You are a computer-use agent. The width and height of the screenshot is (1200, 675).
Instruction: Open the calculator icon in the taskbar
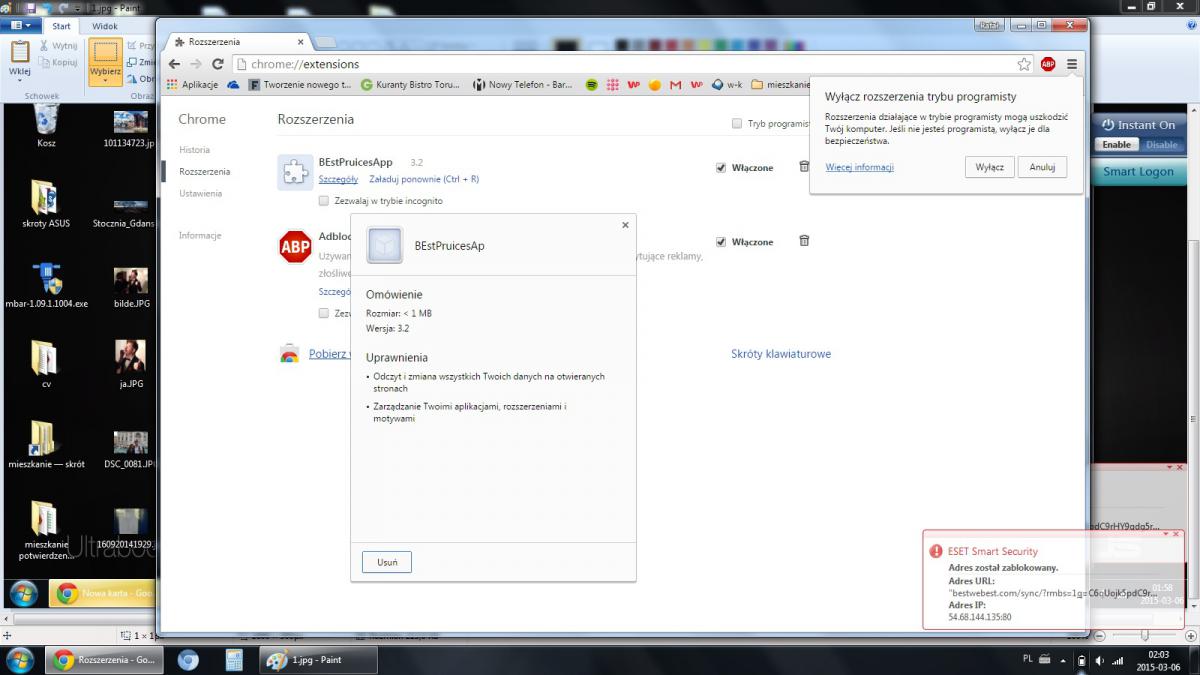(234, 660)
